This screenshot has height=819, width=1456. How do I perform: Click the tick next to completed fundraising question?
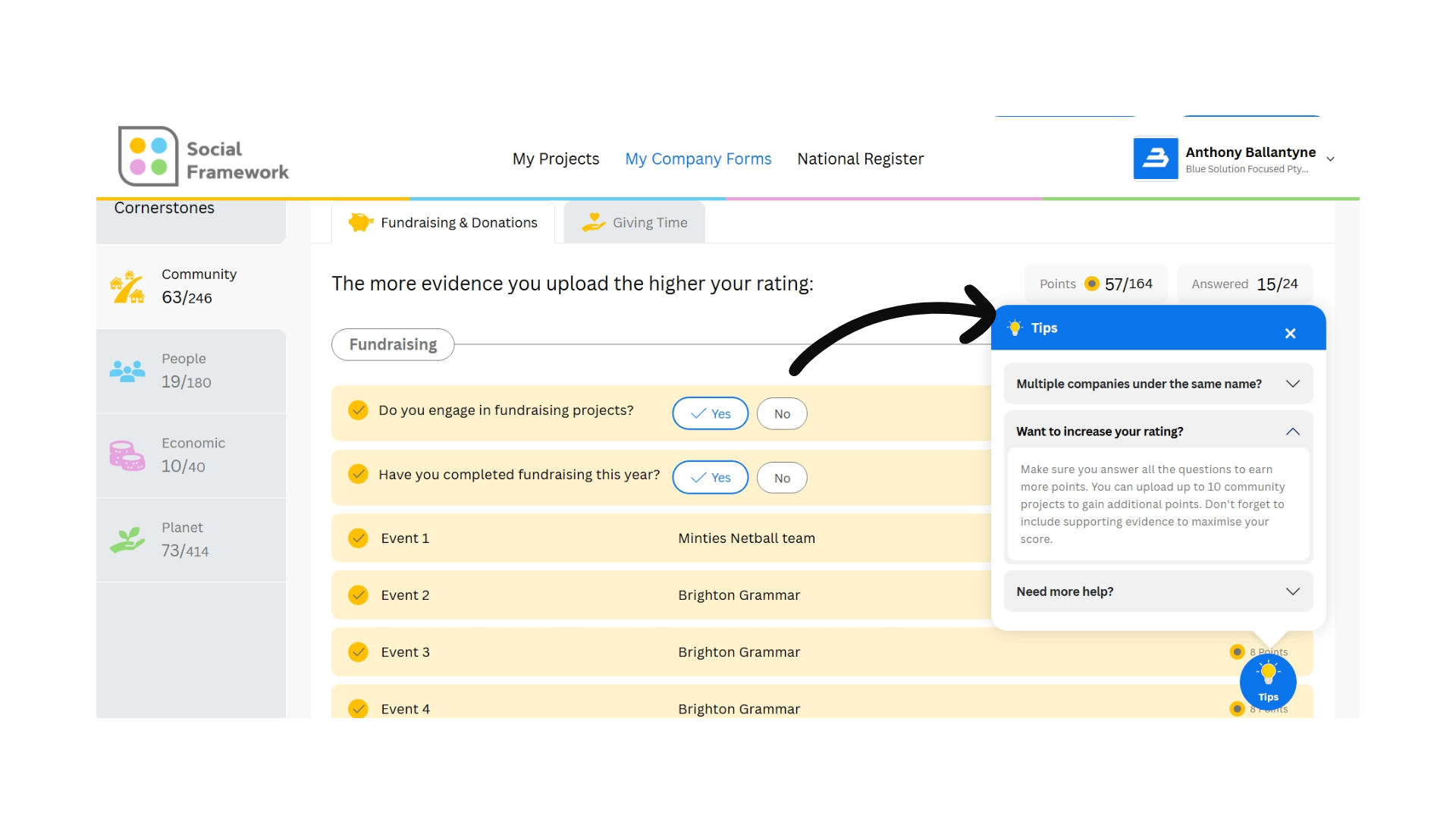(x=358, y=474)
